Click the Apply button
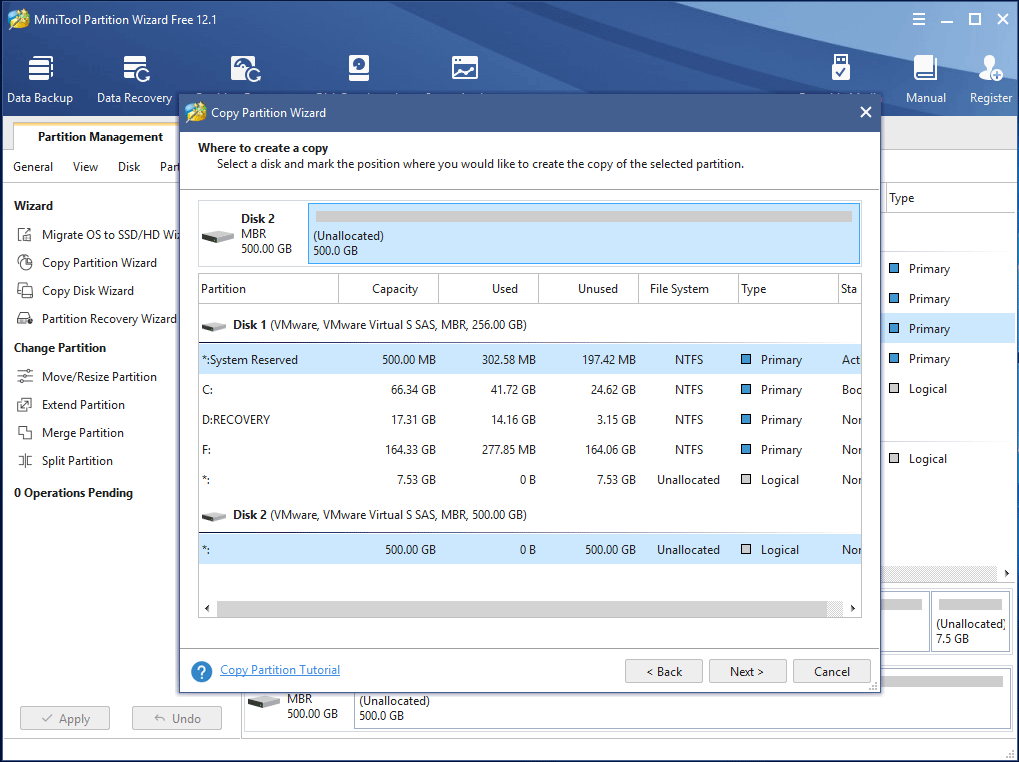The width and height of the screenshot is (1019, 762). [65, 718]
